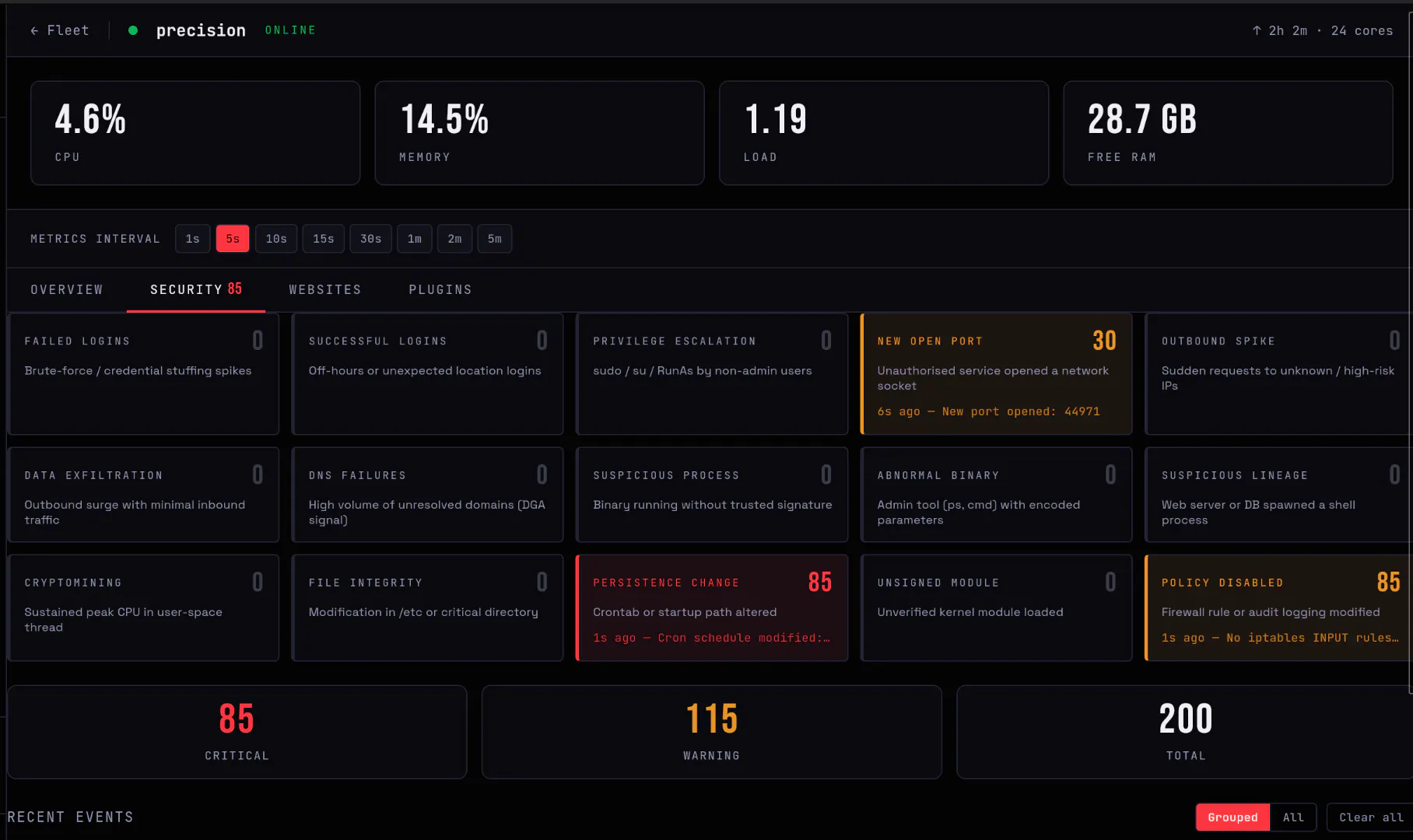Open the Failed Logins card
The height and width of the screenshot is (840, 1413).
pos(144,374)
